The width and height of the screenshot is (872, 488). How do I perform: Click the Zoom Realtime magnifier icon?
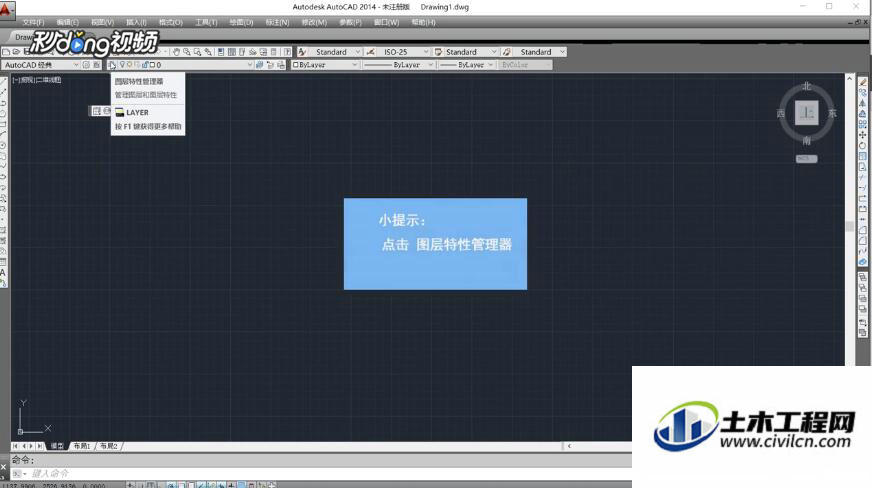pyautogui.click(x=187, y=52)
